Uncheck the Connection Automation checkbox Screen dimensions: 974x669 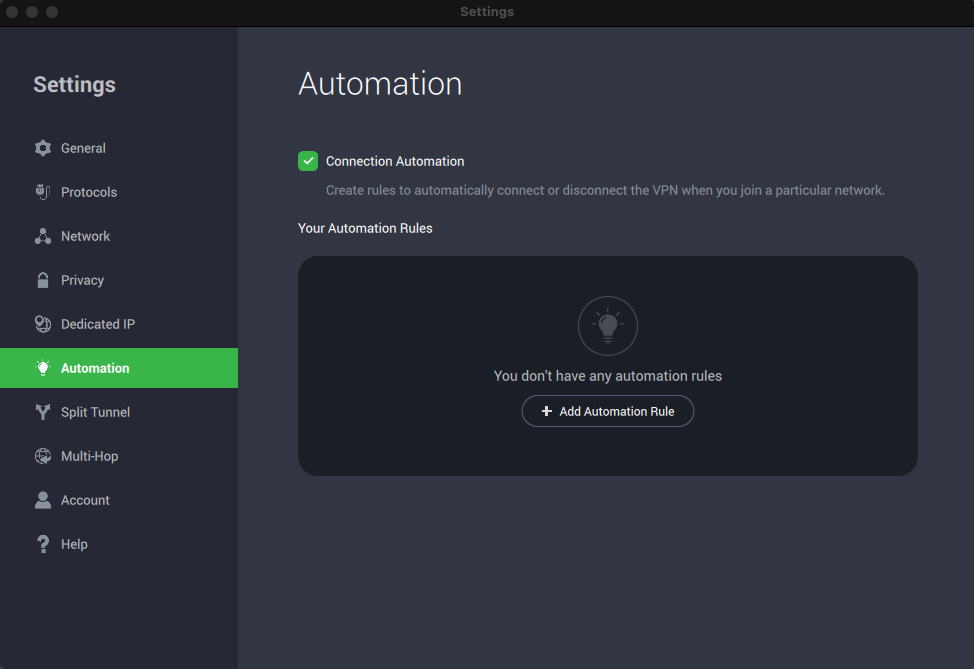pos(308,161)
